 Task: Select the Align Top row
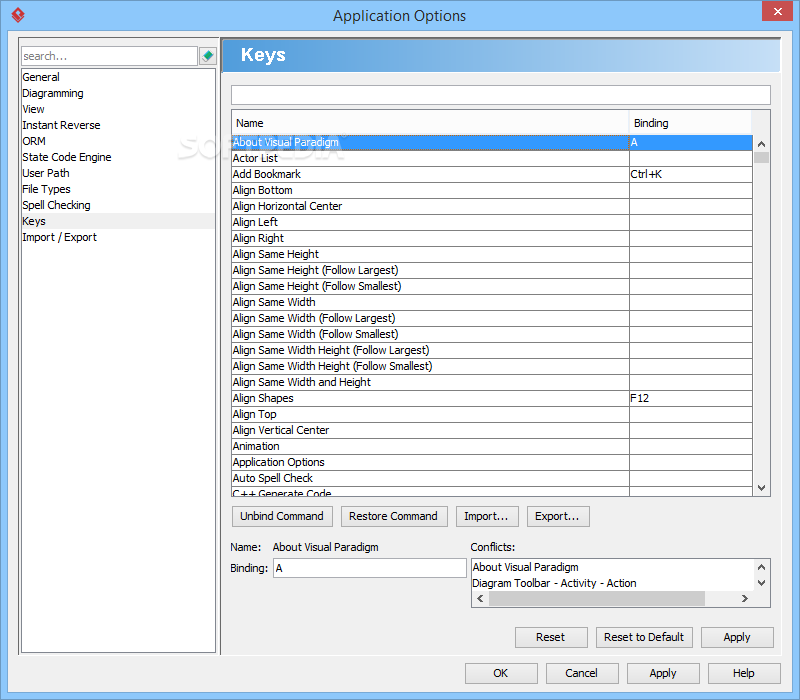pos(492,414)
